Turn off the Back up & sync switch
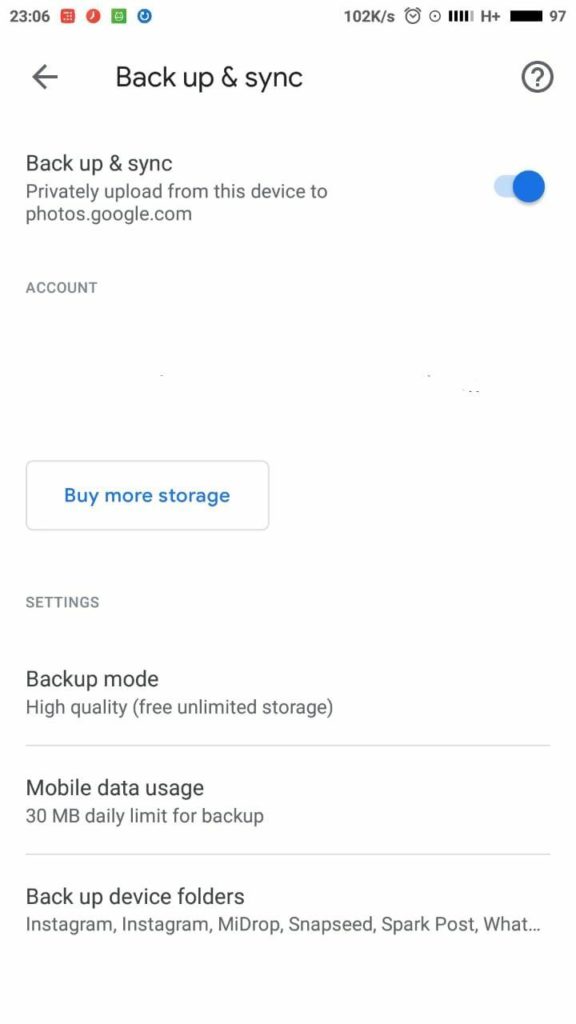This screenshot has width=576, height=1024. click(520, 187)
